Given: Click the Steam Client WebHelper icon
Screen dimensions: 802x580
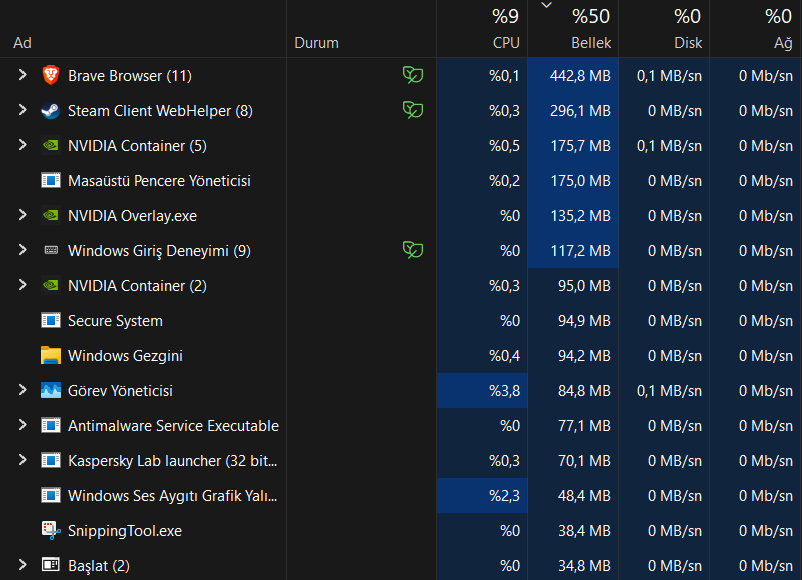Looking at the screenshot, I should point(51,110).
